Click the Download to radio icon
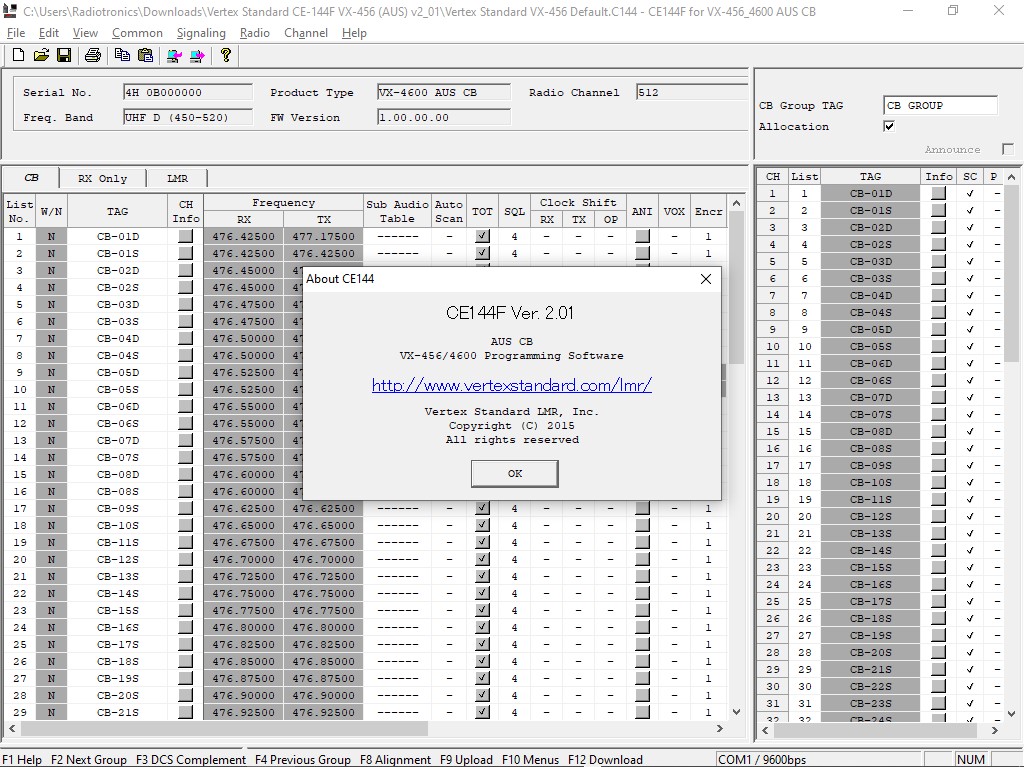The width and height of the screenshot is (1024, 767). [x=197, y=56]
